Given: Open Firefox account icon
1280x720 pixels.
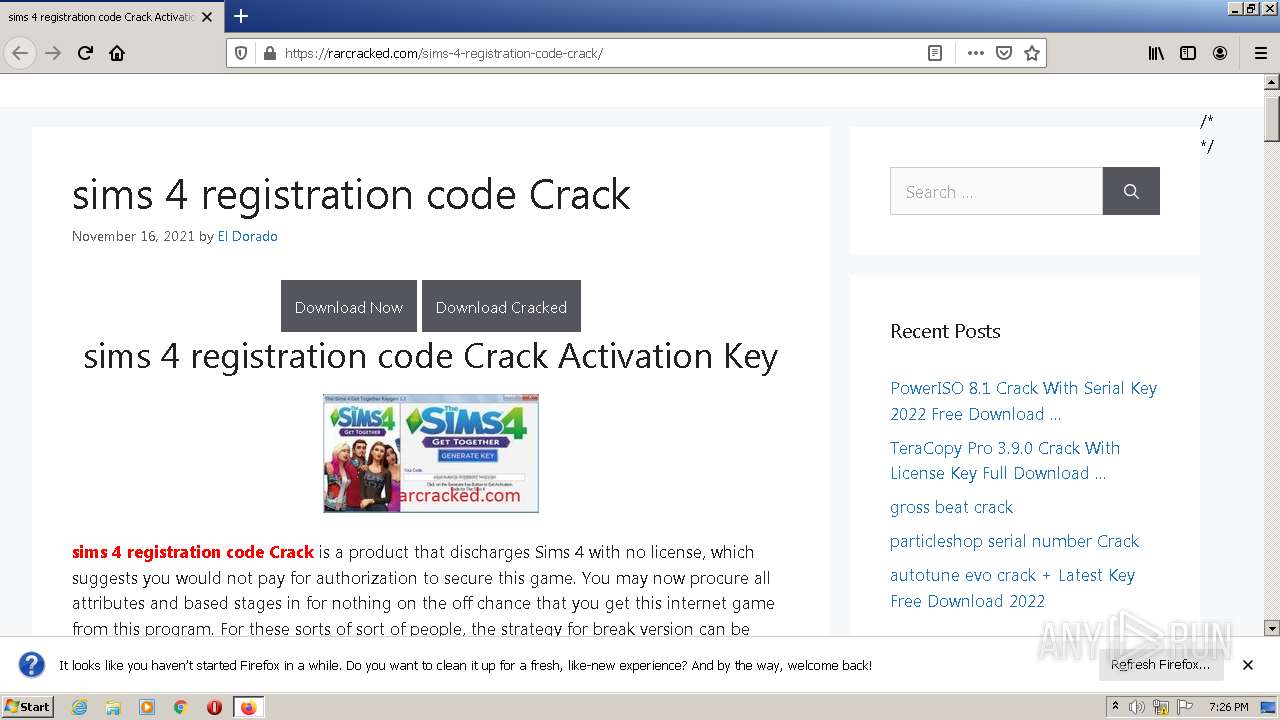Looking at the screenshot, I should (x=1220, y=53).
